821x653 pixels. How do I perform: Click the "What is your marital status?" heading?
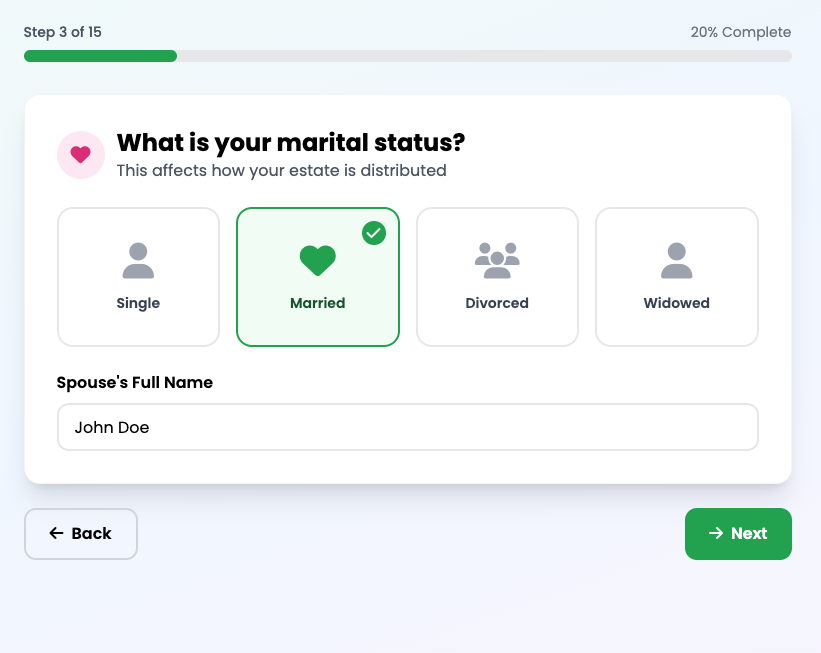coord(291,143)
